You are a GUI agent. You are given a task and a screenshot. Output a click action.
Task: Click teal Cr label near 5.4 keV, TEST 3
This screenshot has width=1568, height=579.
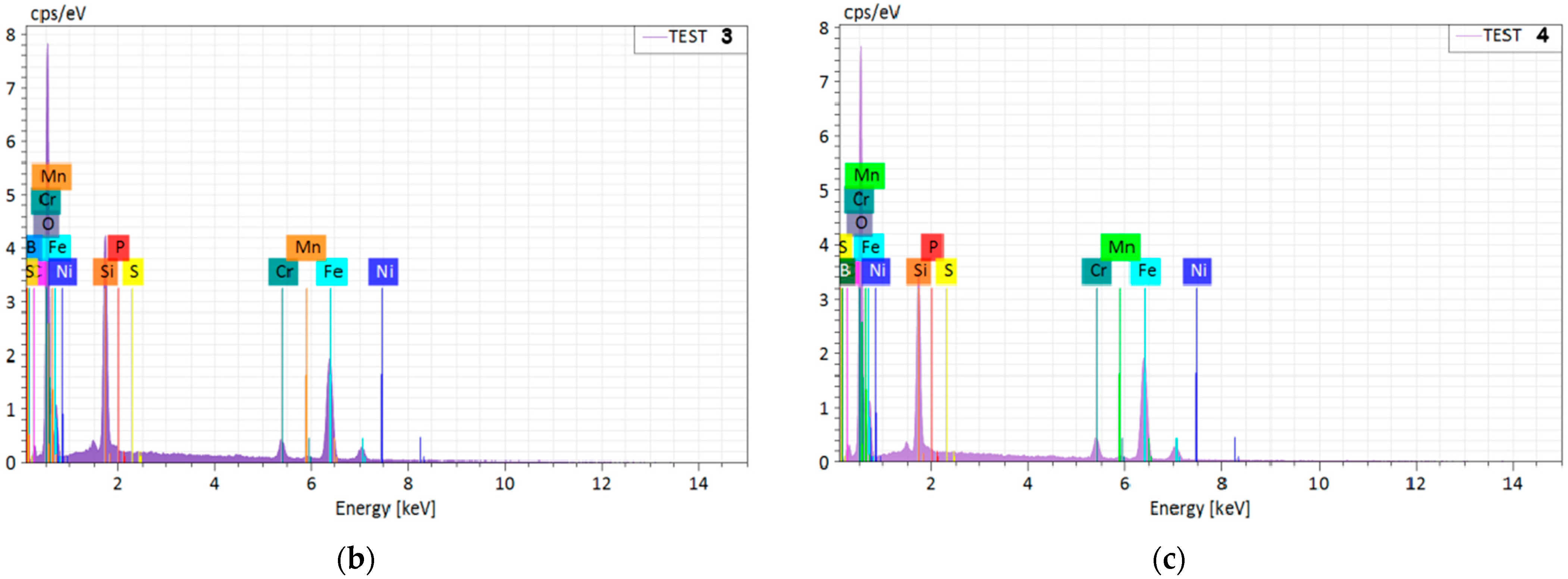(x=284, y=271)
